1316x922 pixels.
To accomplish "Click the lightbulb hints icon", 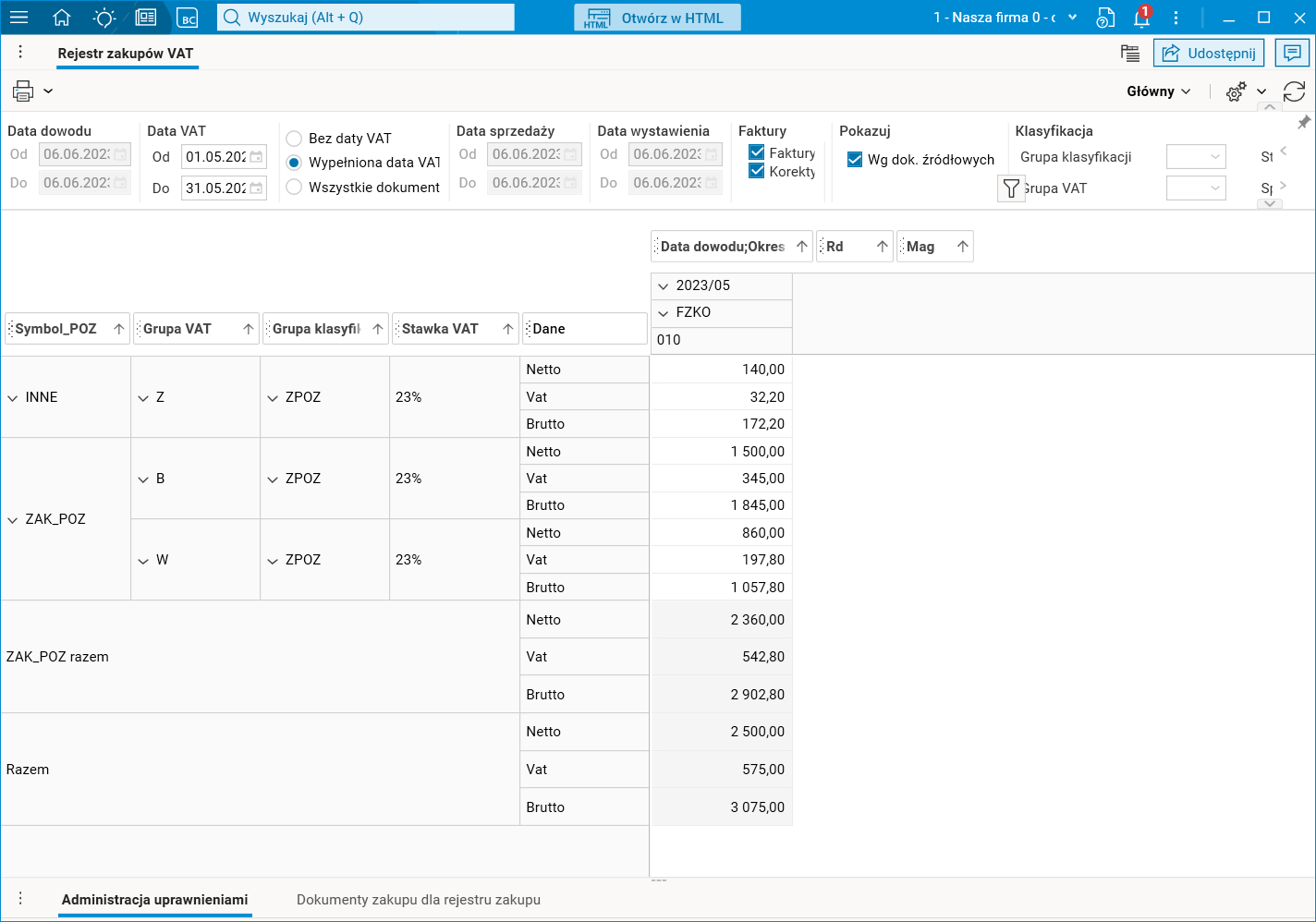I will [104, 18].
